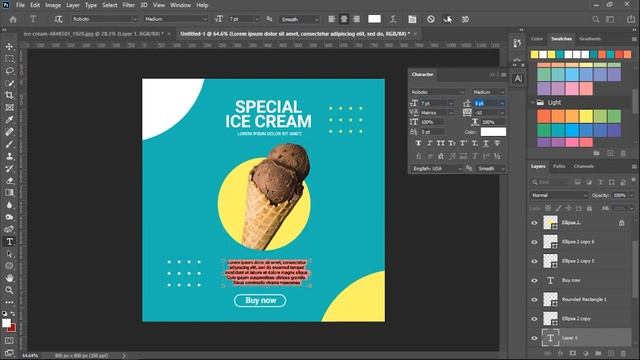Collapse the Light swatches group
Screen dimensions: 640x360
coord(533,102)
